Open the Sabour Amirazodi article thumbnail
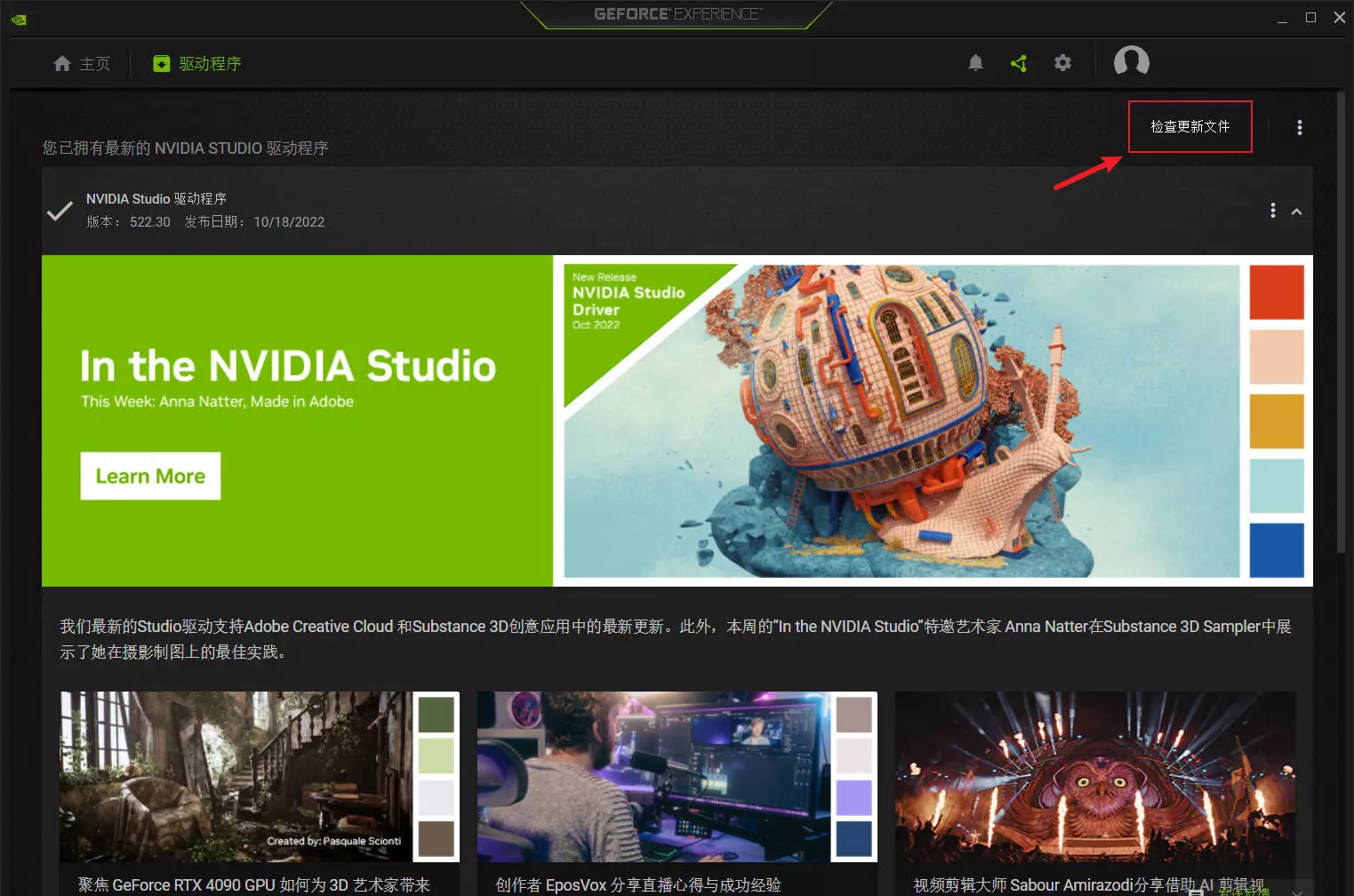The image size is (1354, 896). point(1094,777)
